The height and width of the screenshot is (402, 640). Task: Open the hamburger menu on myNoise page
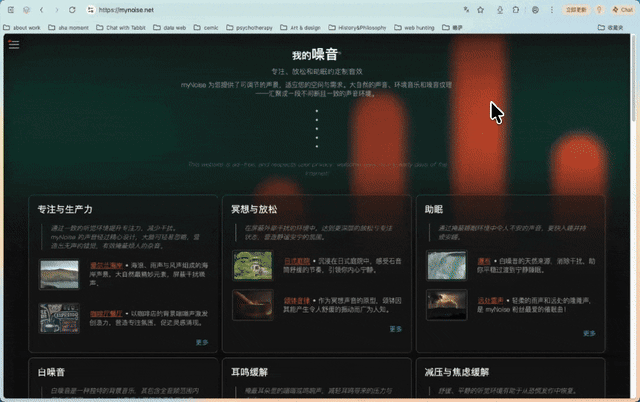(14, 44)
